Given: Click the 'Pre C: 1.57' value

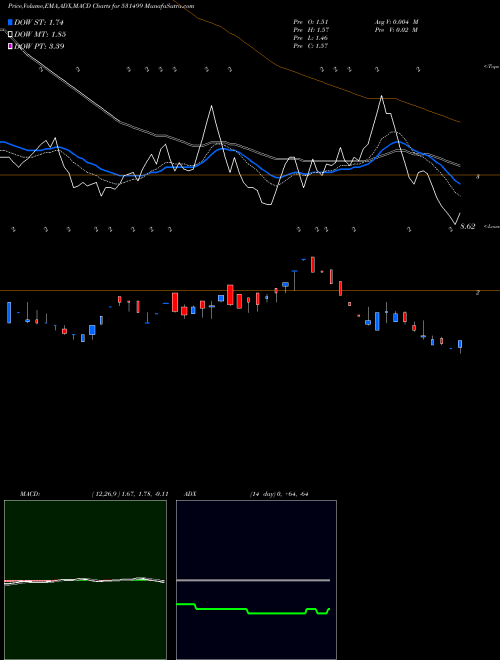Looking at the screenshot, I should (x=311, y=46).
